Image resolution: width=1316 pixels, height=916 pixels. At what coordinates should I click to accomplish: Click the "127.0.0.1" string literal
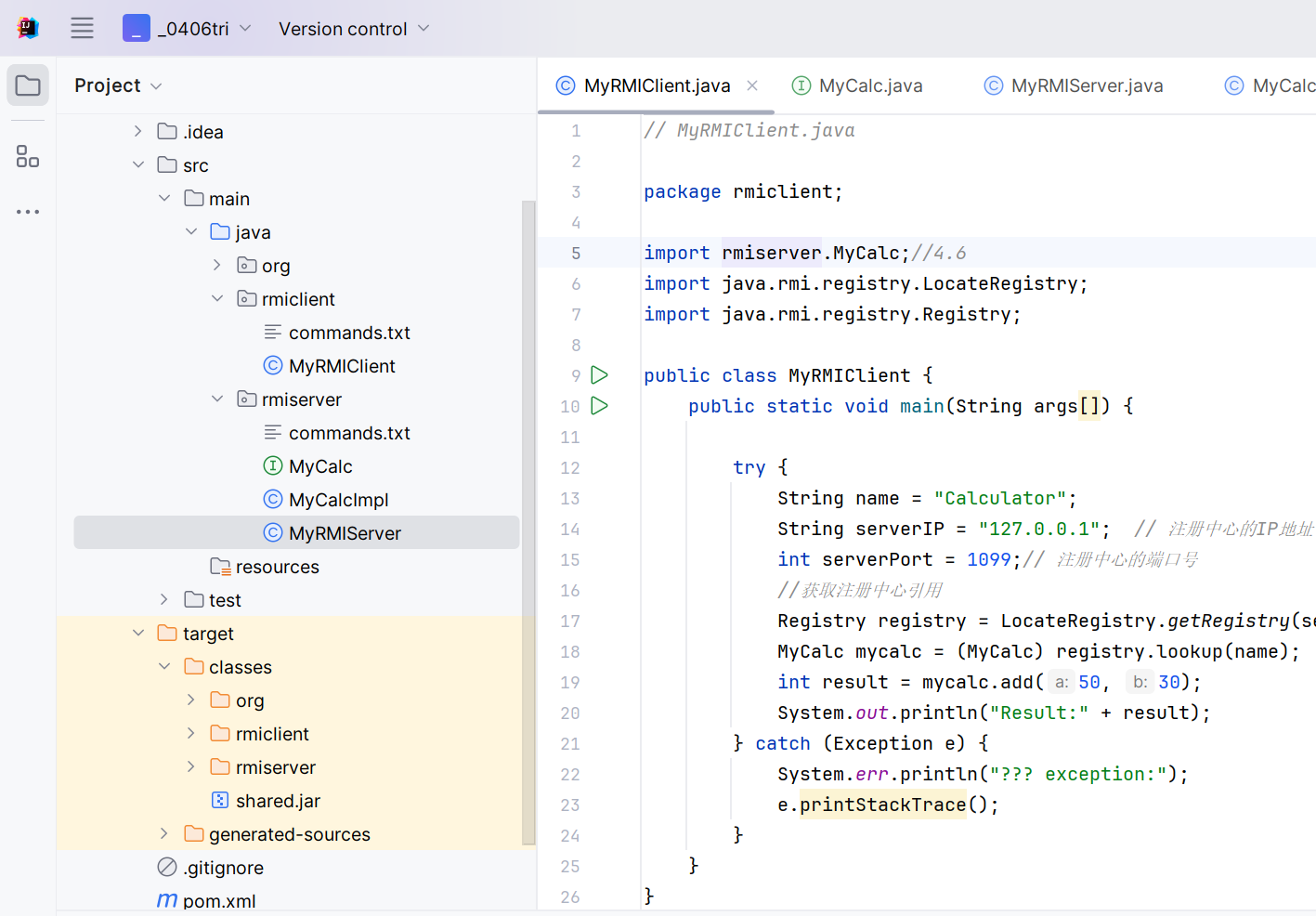[x=1039, y=529]
